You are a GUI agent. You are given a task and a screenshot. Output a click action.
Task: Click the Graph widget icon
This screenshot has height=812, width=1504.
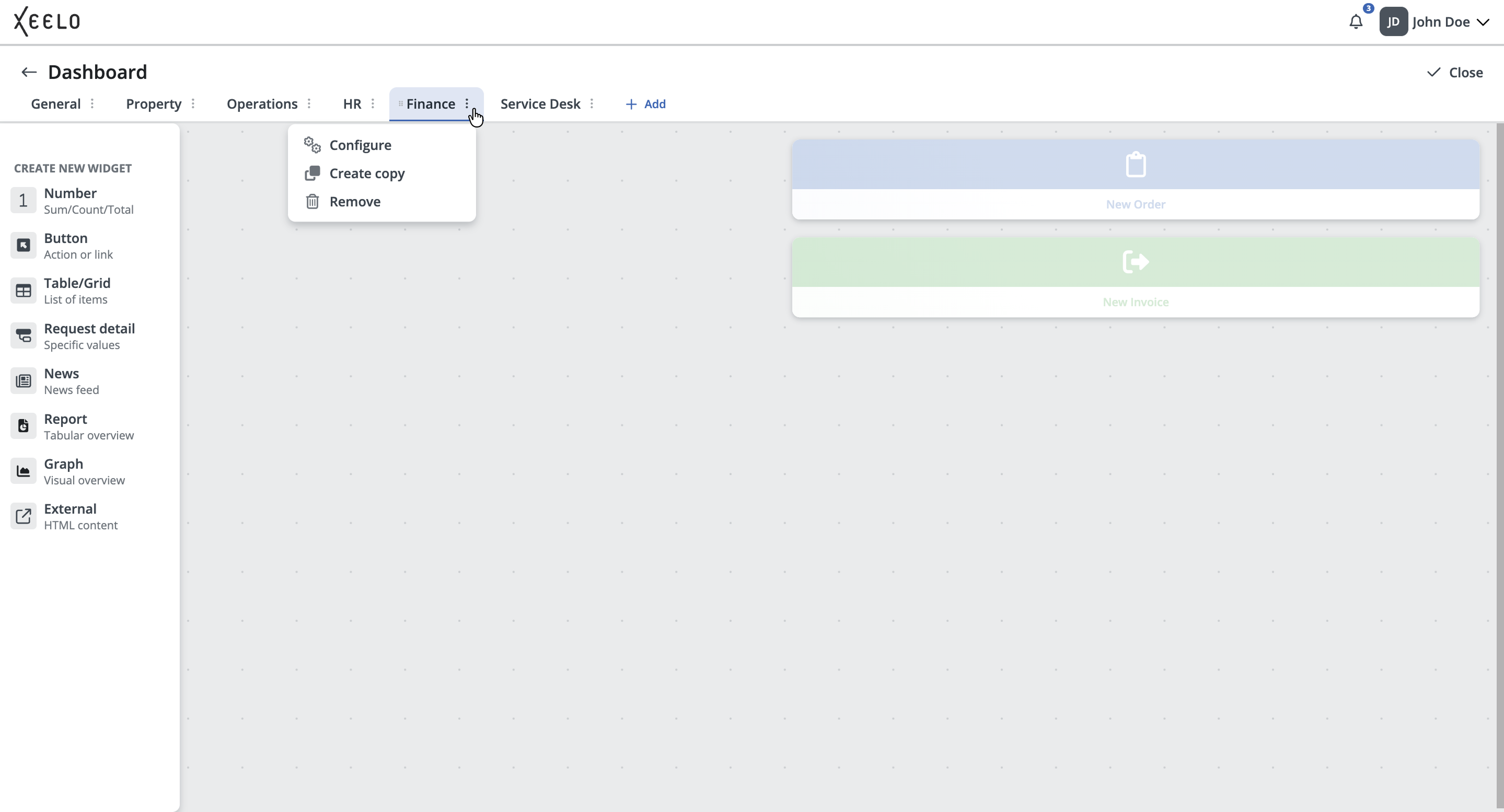pos(24,471)
